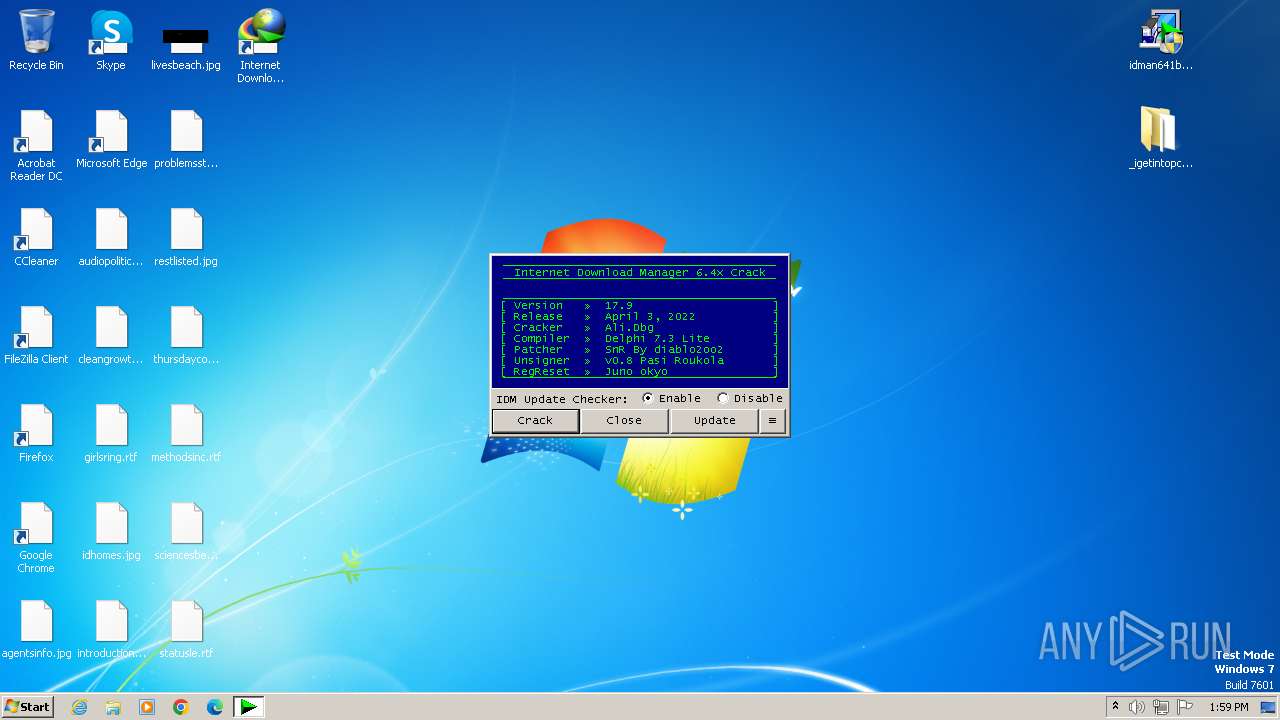
Task: Select the methodsinc.rtf file icon
Action: point(186,434)
